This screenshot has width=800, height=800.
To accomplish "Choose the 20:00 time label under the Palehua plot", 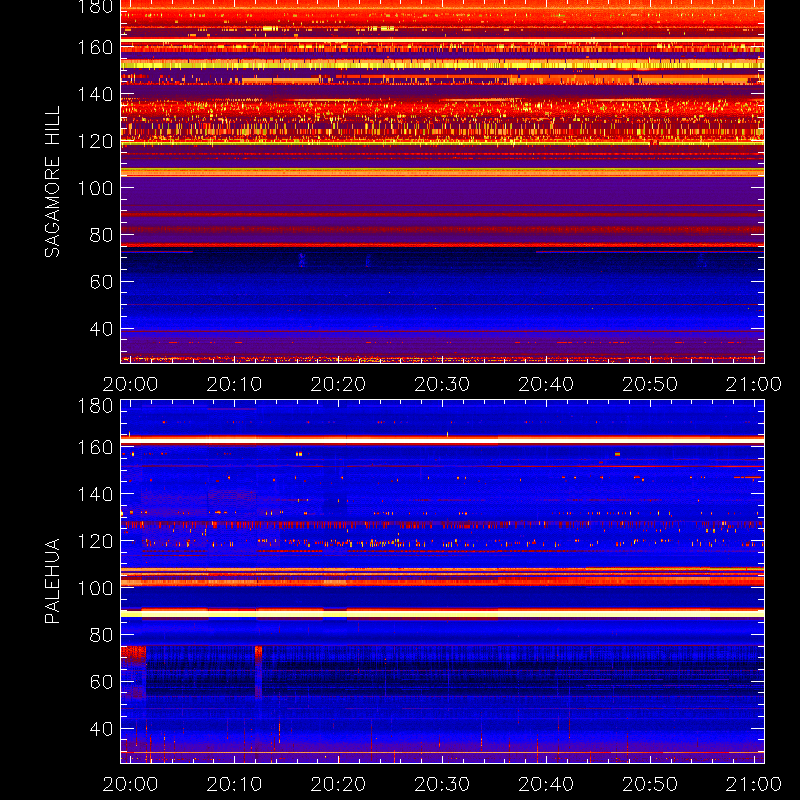I will [130, 784].
